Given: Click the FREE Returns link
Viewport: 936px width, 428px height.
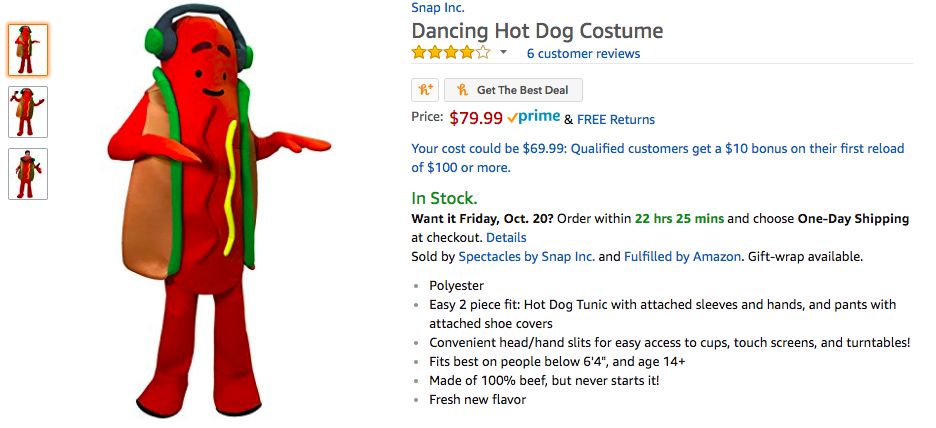Looking at the screenshot, I should point(616,120).
